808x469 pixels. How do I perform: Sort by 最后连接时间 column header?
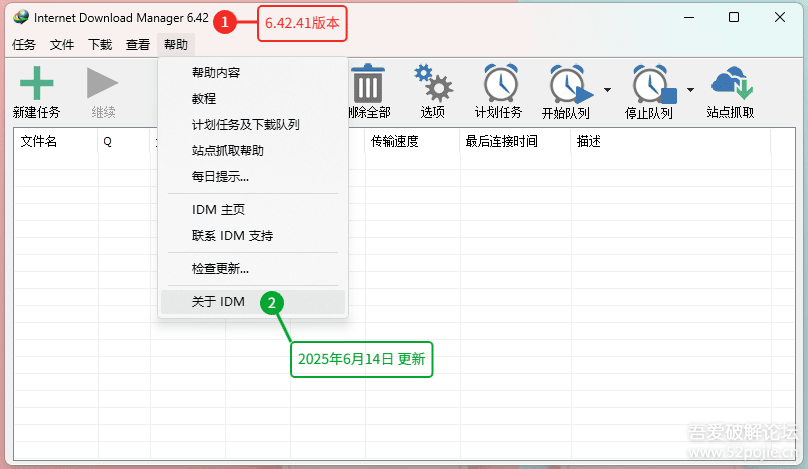[x=515, y=141]
